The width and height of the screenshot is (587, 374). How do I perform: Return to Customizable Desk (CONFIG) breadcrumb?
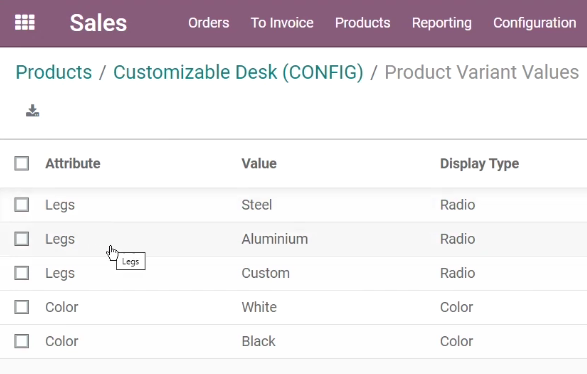click(238, 72)
